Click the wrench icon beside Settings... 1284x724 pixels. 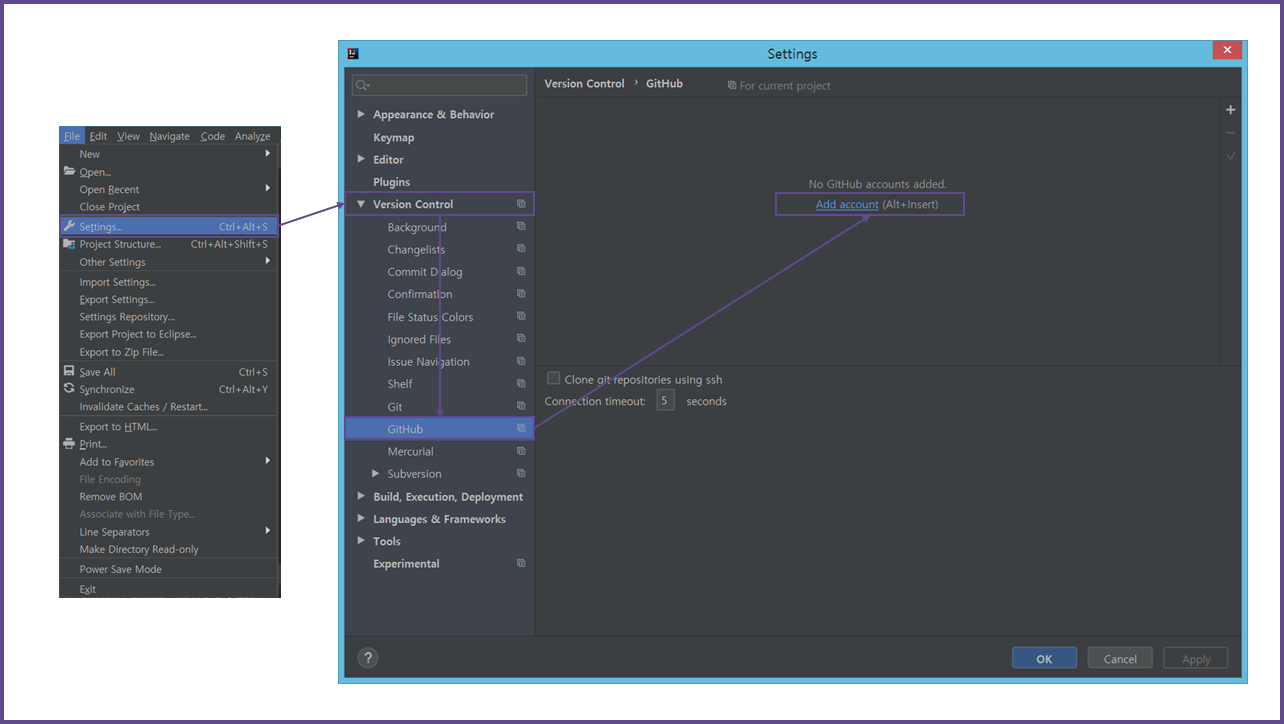coord(69,226)
